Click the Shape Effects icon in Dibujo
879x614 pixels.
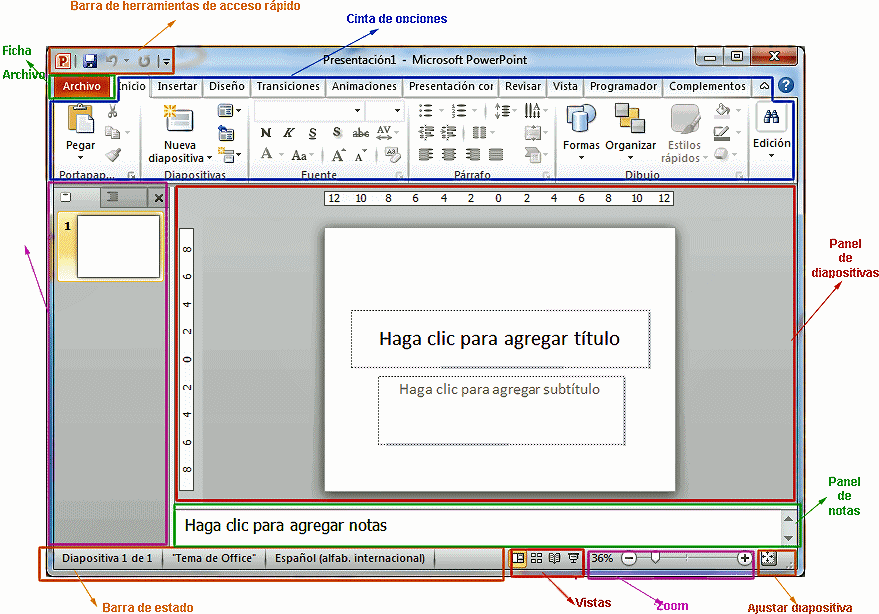click(x=721, y=154)
